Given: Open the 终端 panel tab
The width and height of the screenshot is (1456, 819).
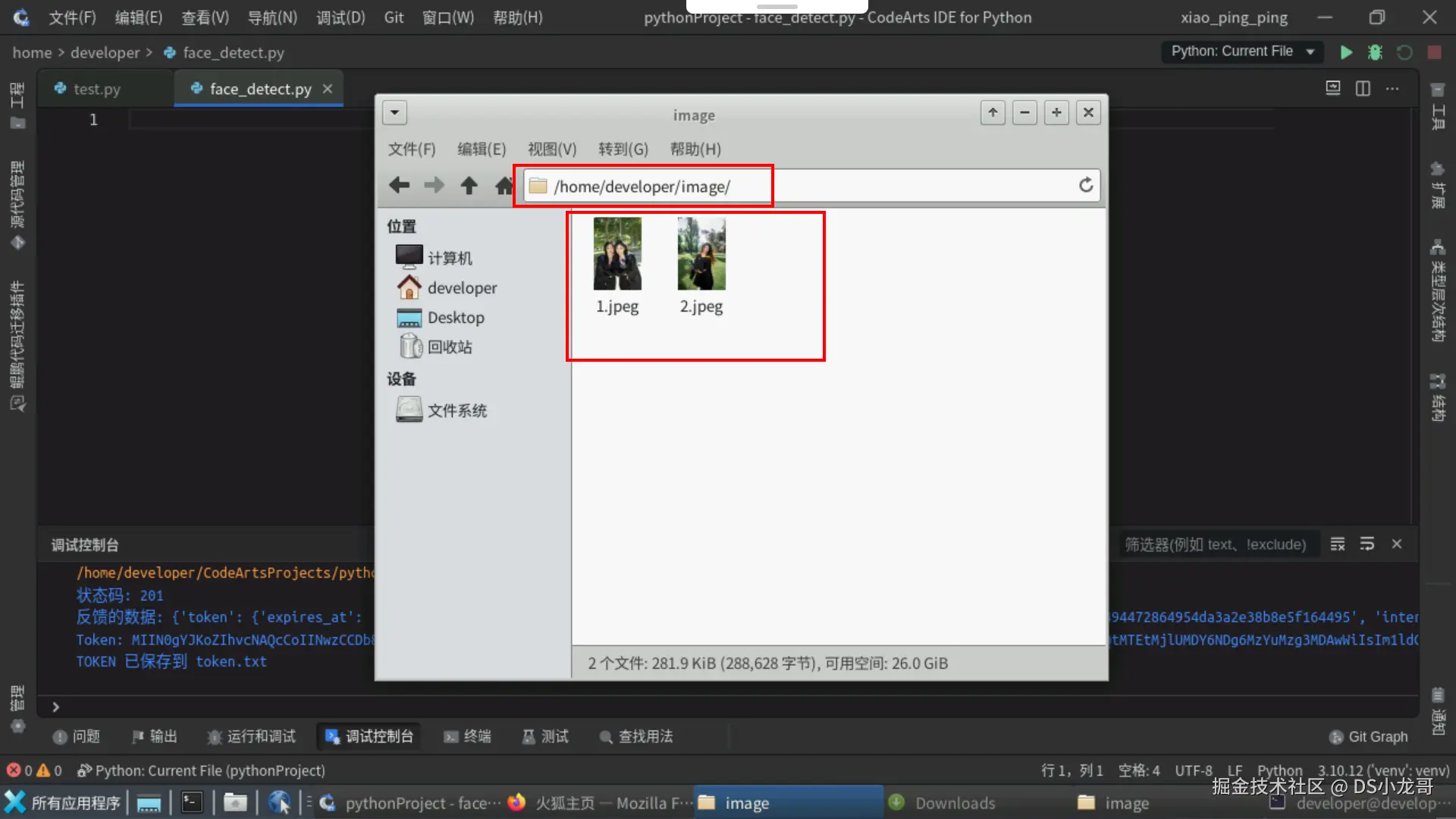Looking at the screenshot, I should 468,736.
